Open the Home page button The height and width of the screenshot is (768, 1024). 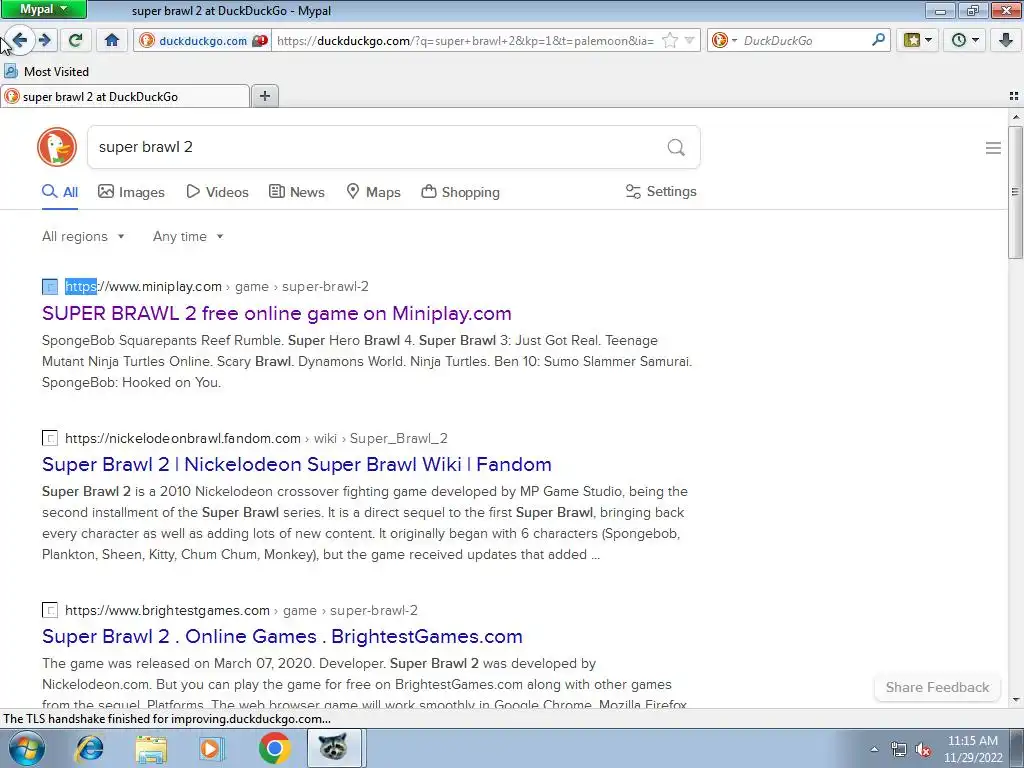click(x=112, y=40)
